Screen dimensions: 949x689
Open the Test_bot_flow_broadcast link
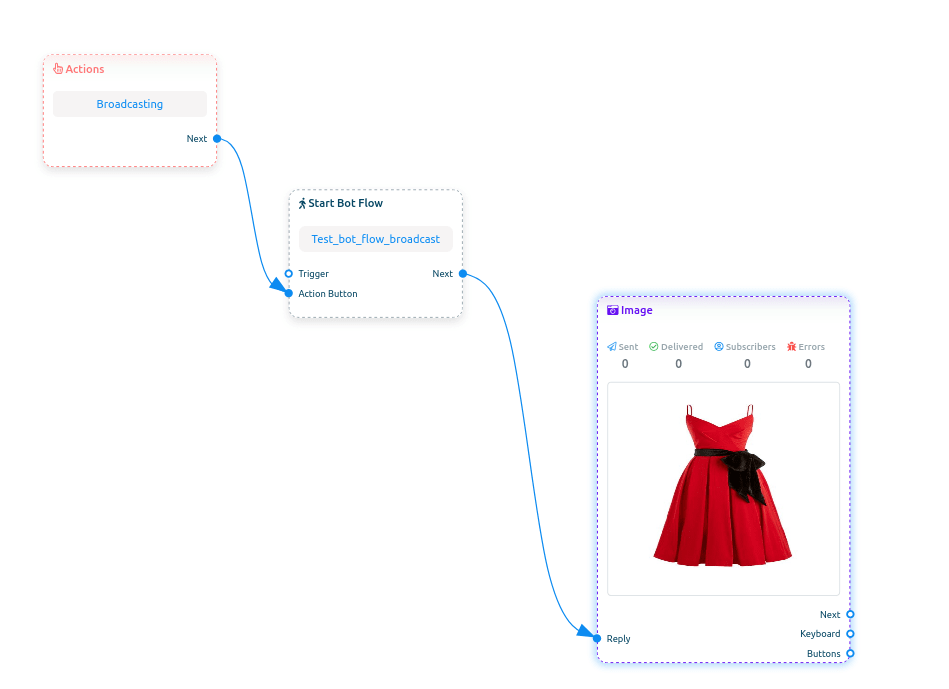pyautogui.click(x=375, y=238)
